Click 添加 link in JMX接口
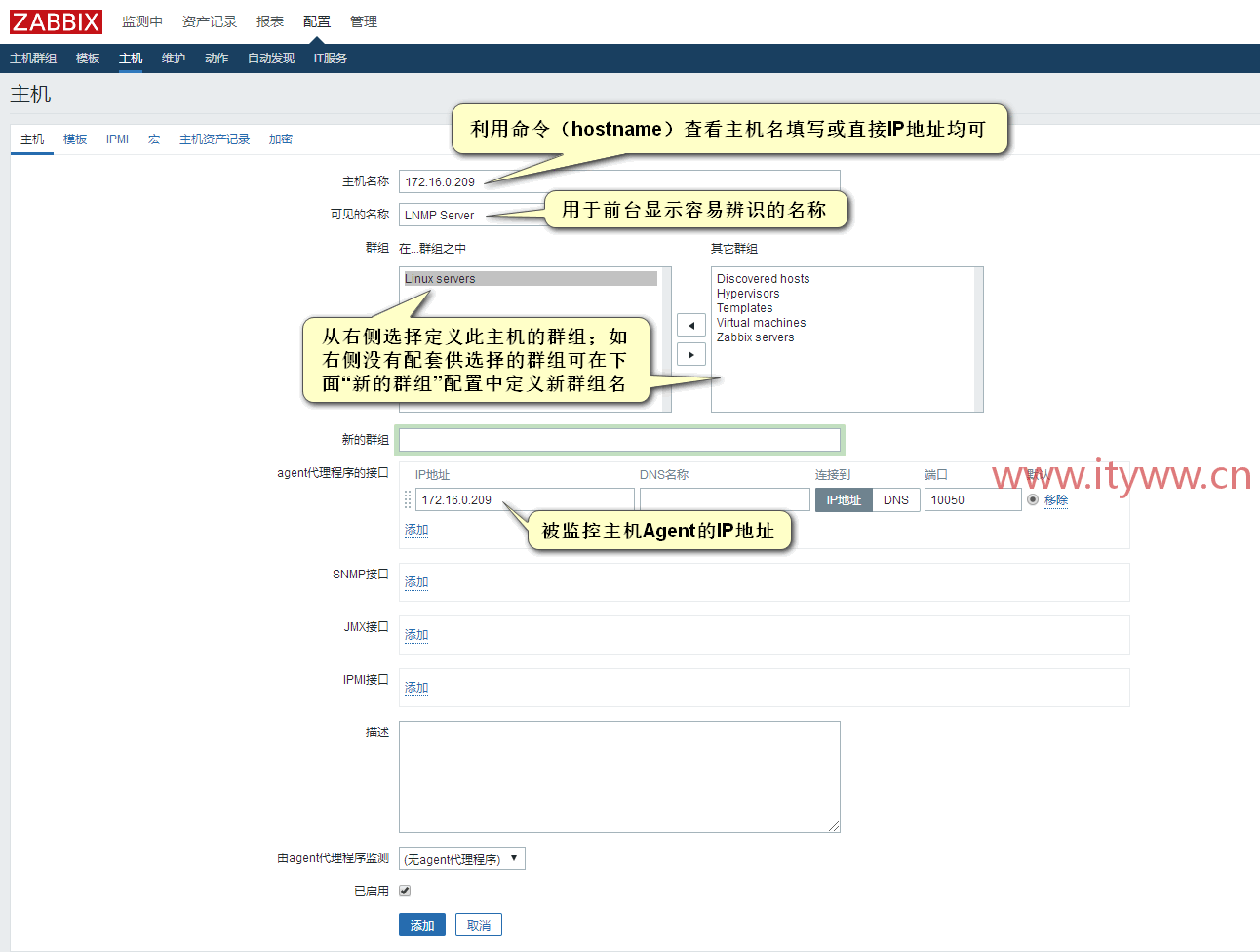Viewport: 1260px width, 952px height. tap(416, 635)
